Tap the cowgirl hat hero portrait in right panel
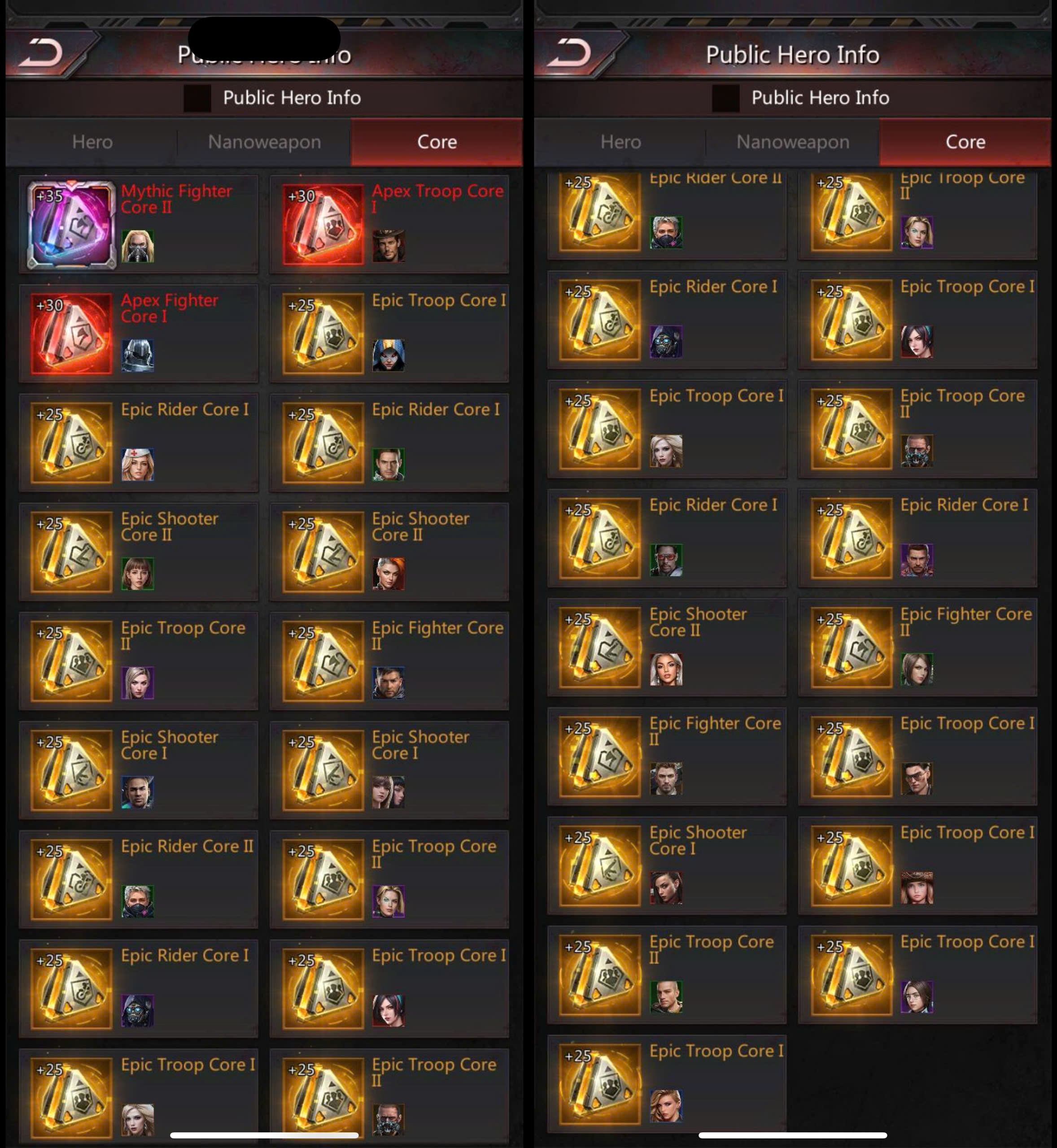The height and width of the screenshot is (1148, 1057). [x=917, y=888]
